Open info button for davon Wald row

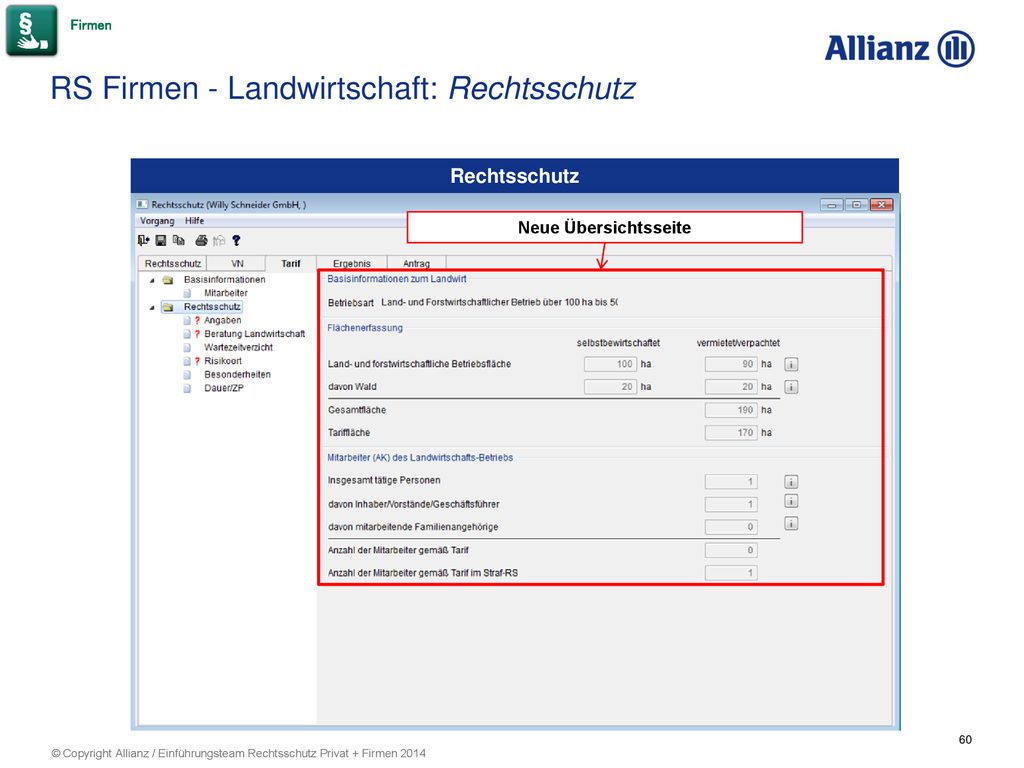pos(791,387)
